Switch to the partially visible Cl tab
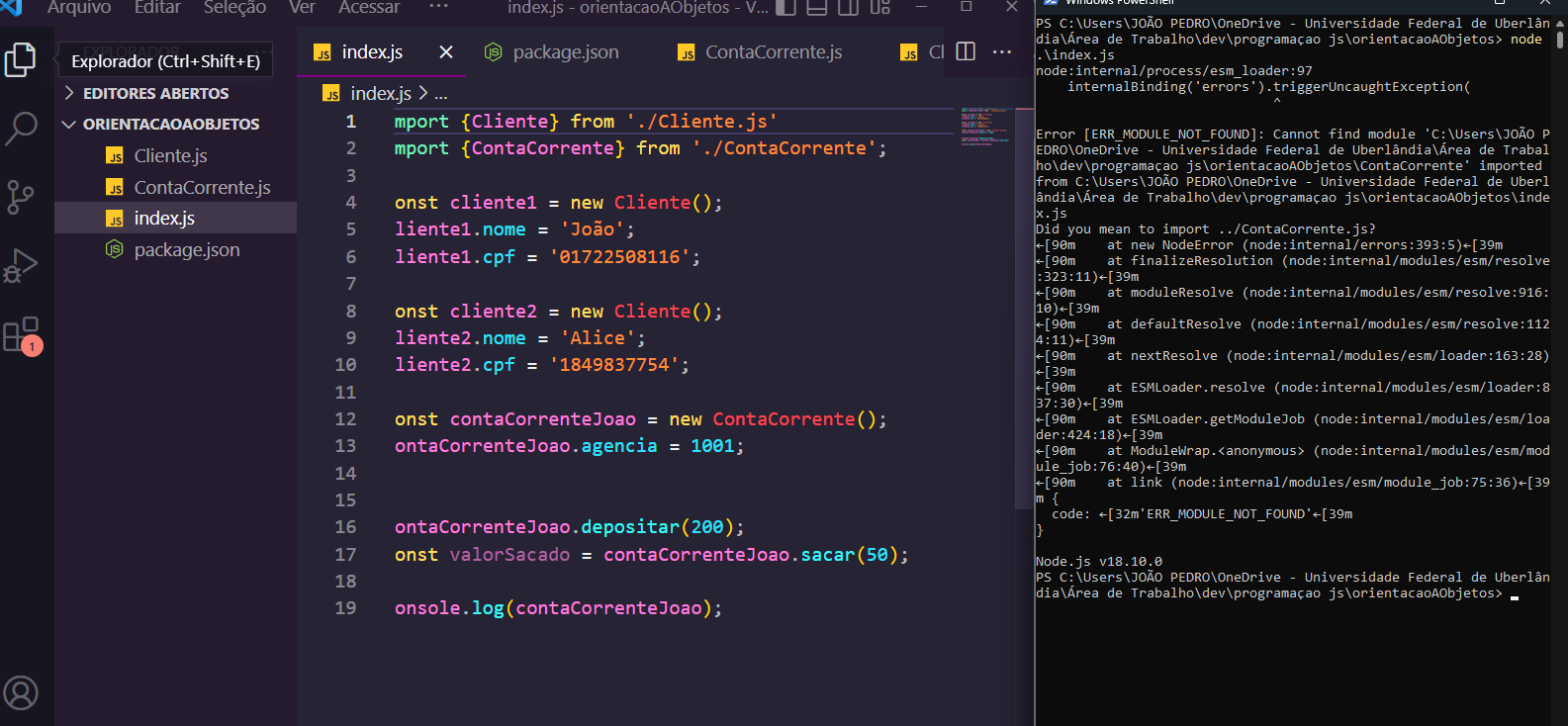The image size is (1568, 726). pos(921,51)
